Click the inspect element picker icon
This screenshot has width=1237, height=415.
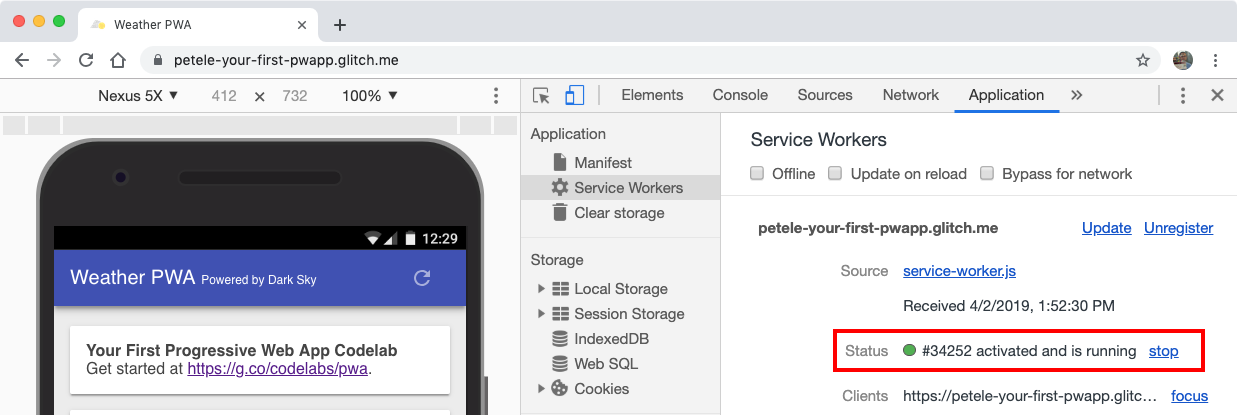point(541,96)
